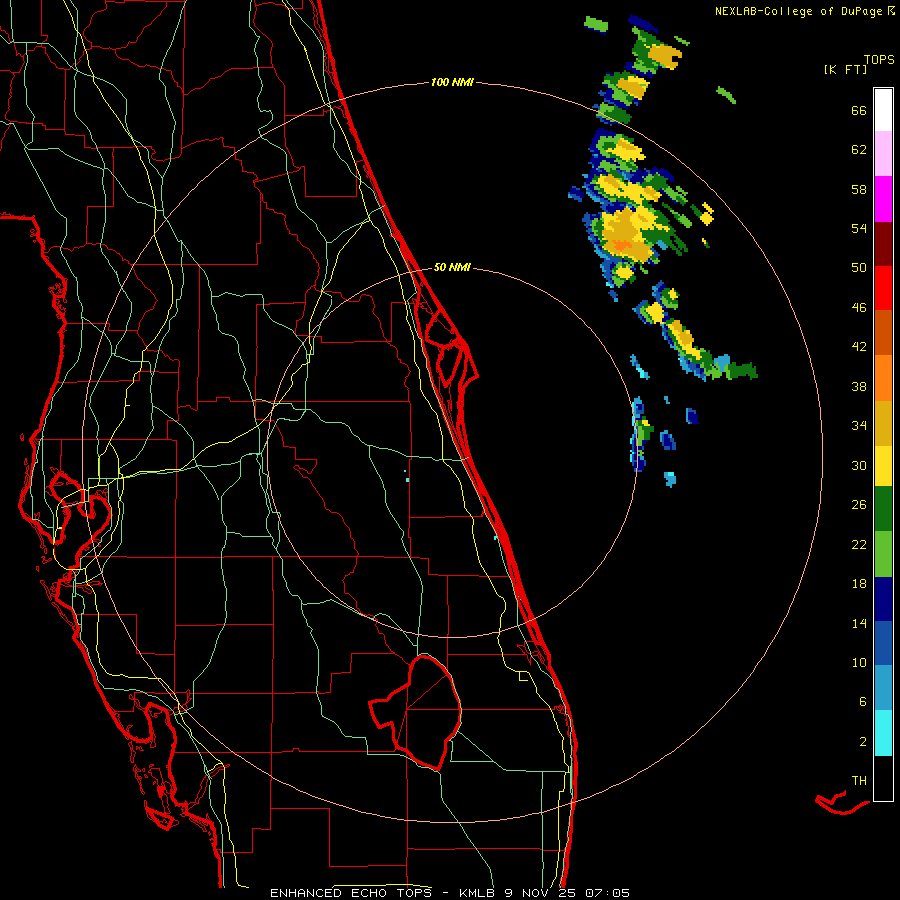This screenshot has width=900, height=900.
Task: Click the '10' scale value
Action: [x=859, y=663]
